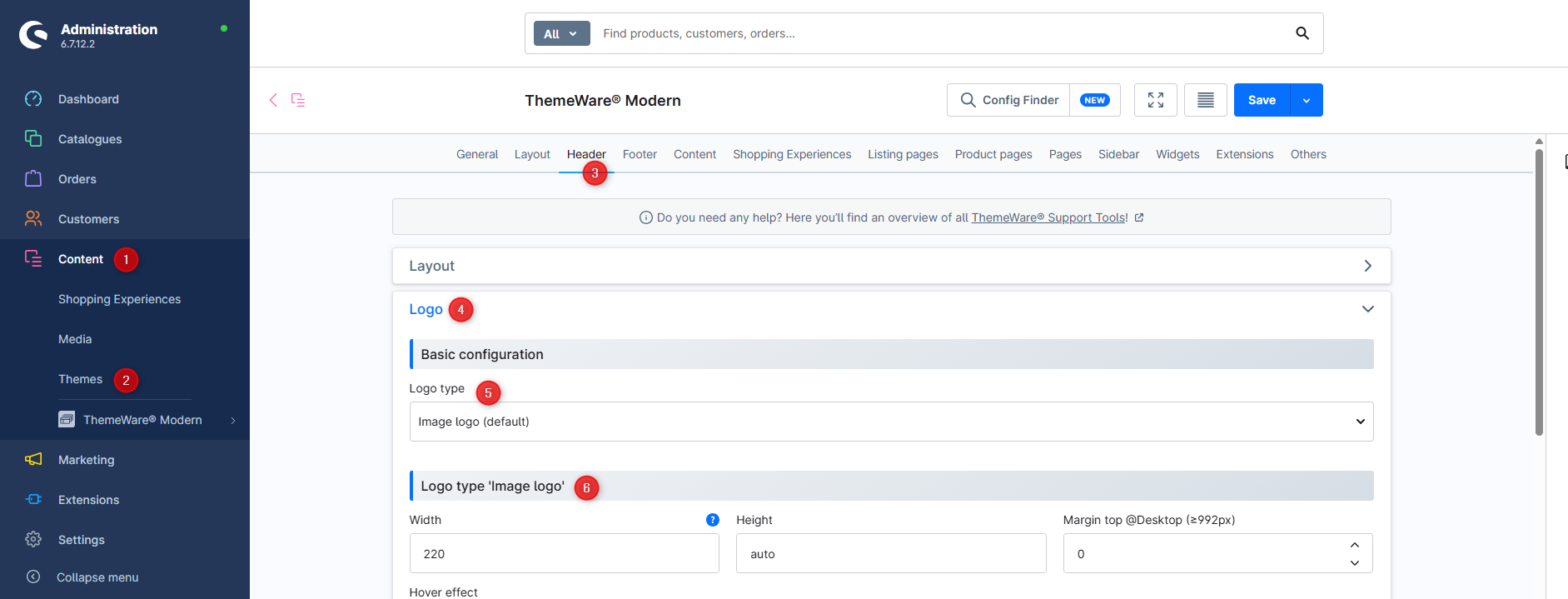Click the Catalogues sidebar icon
Image resolution: width=1568 pixels, height=599 pixels.
pyautogui.click(x=33, y=139)
